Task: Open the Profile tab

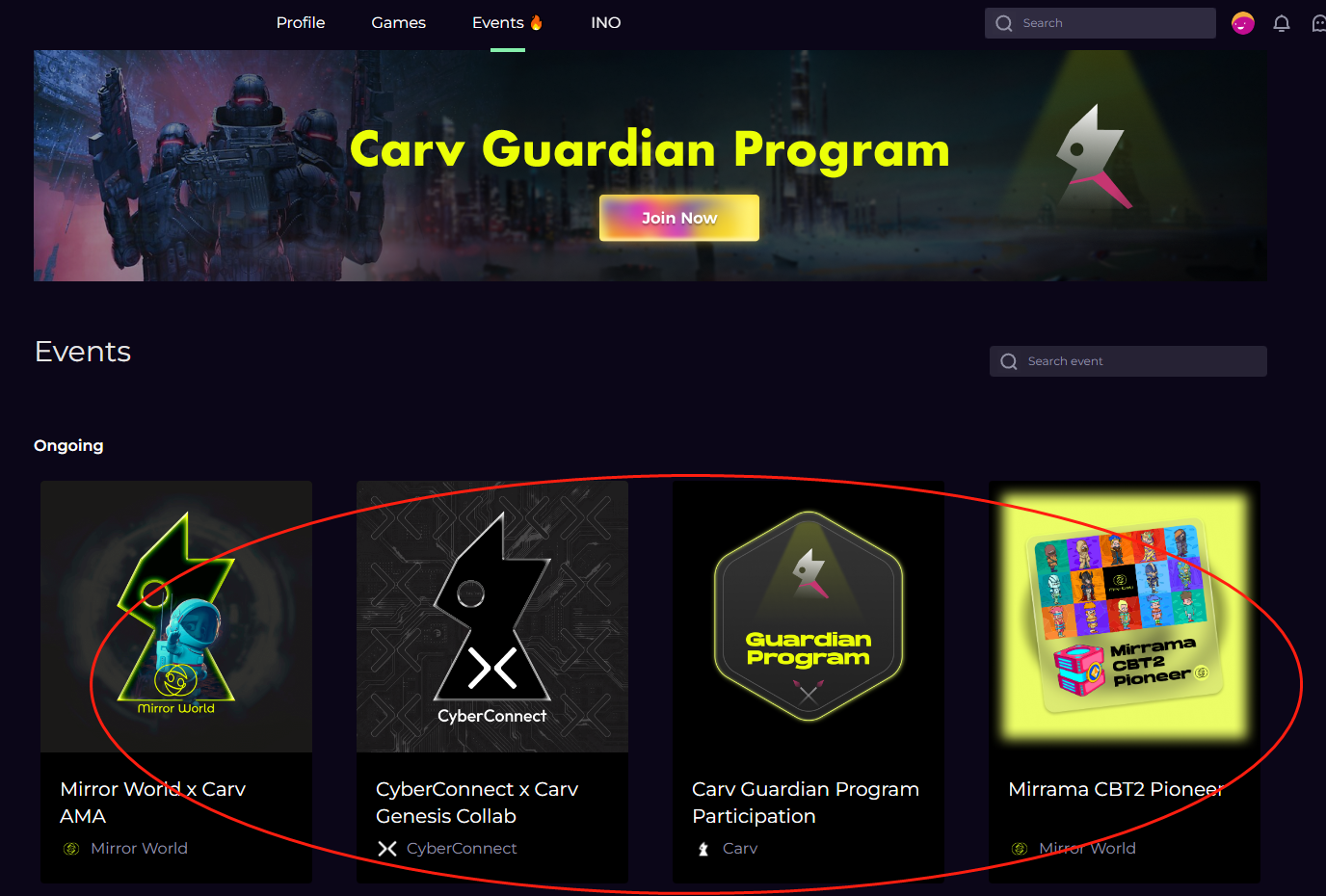Action: pyautogui.click(x=301, y=22)
